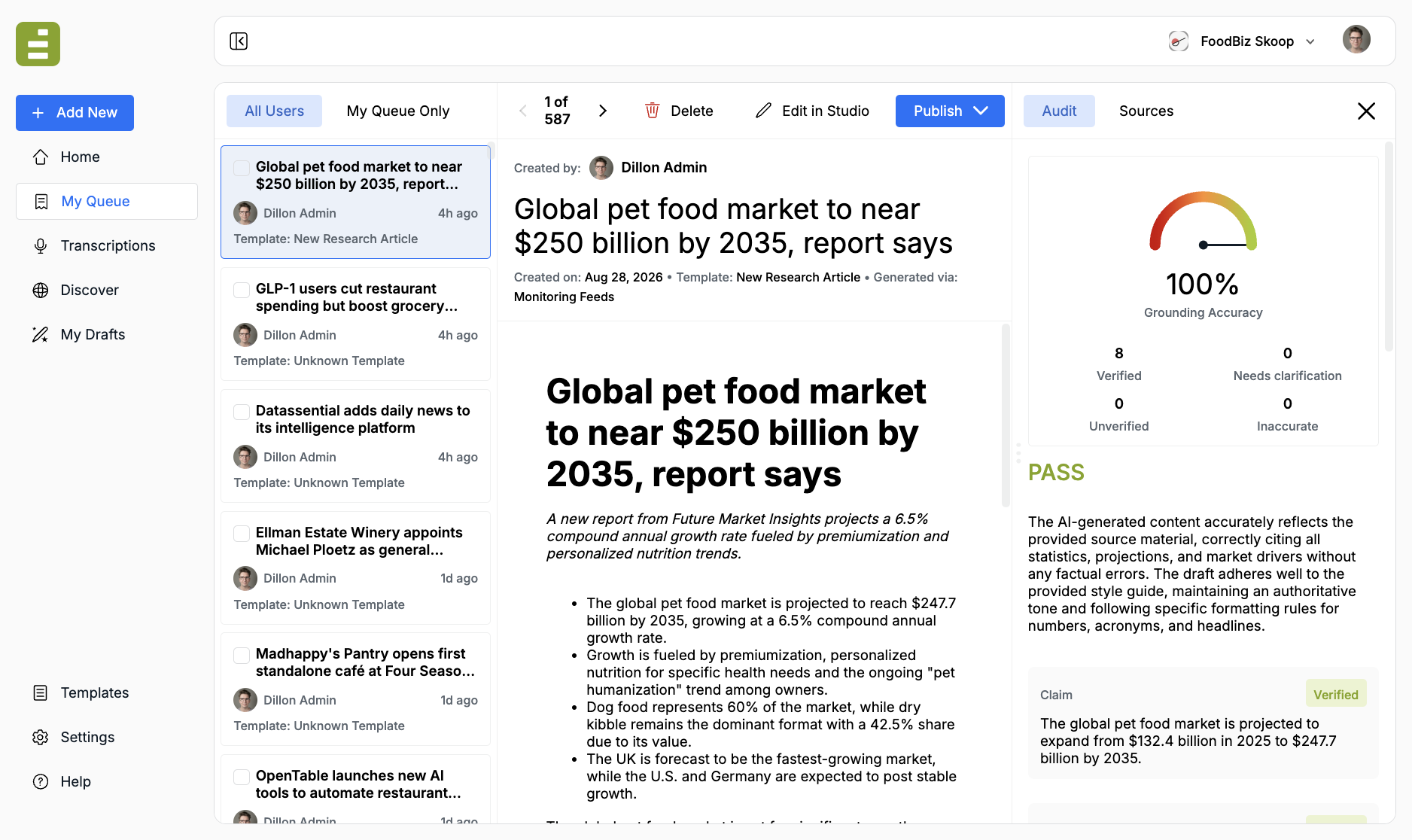Go to next article arrow
Image resolution: width=1412 pixels, height=840 pixels.
[x=602, y=111]
